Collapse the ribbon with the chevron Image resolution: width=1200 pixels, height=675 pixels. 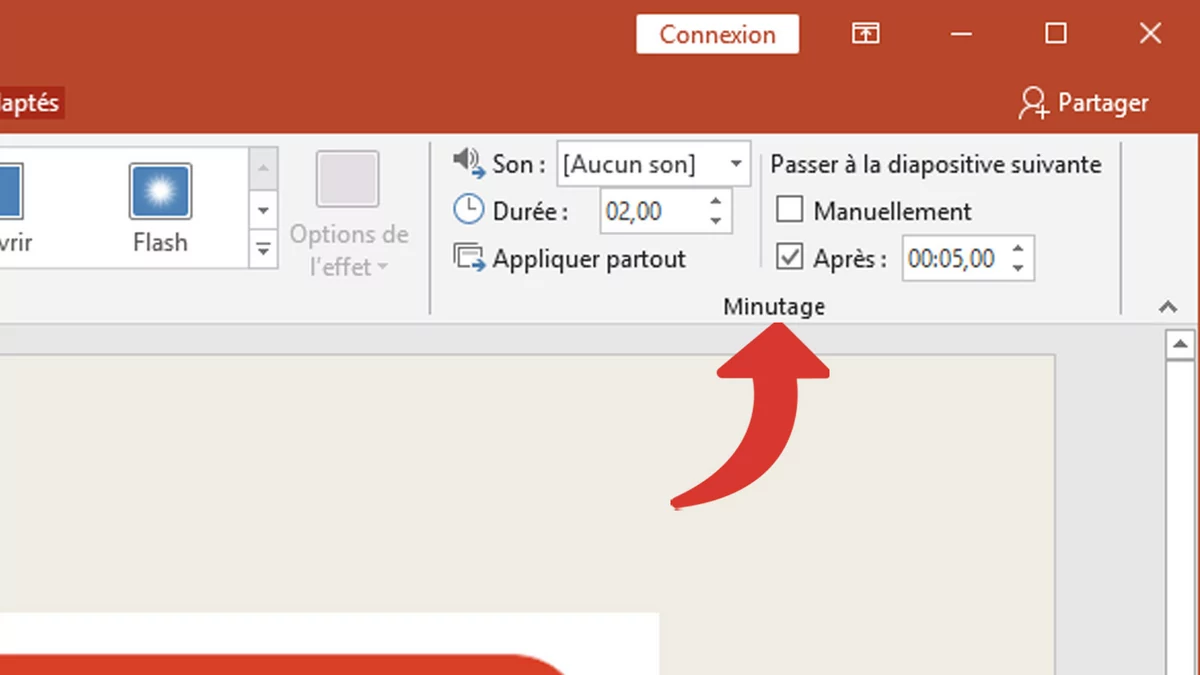(x=1168, y=307)
